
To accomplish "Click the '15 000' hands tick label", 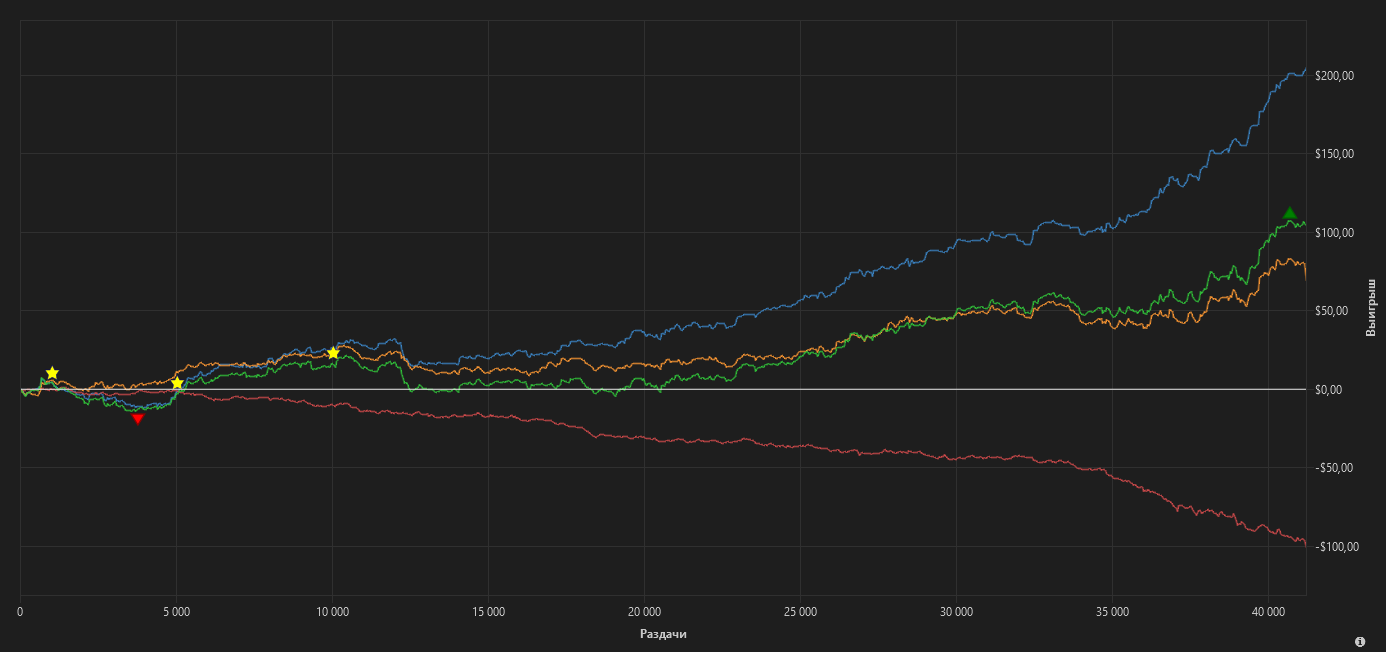I will click(x=488, y=611).
